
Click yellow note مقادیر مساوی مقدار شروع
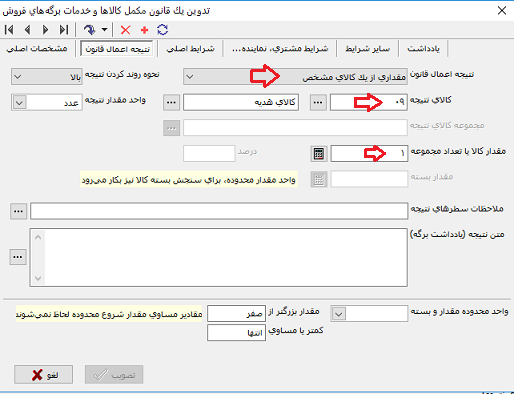point(109,314)
